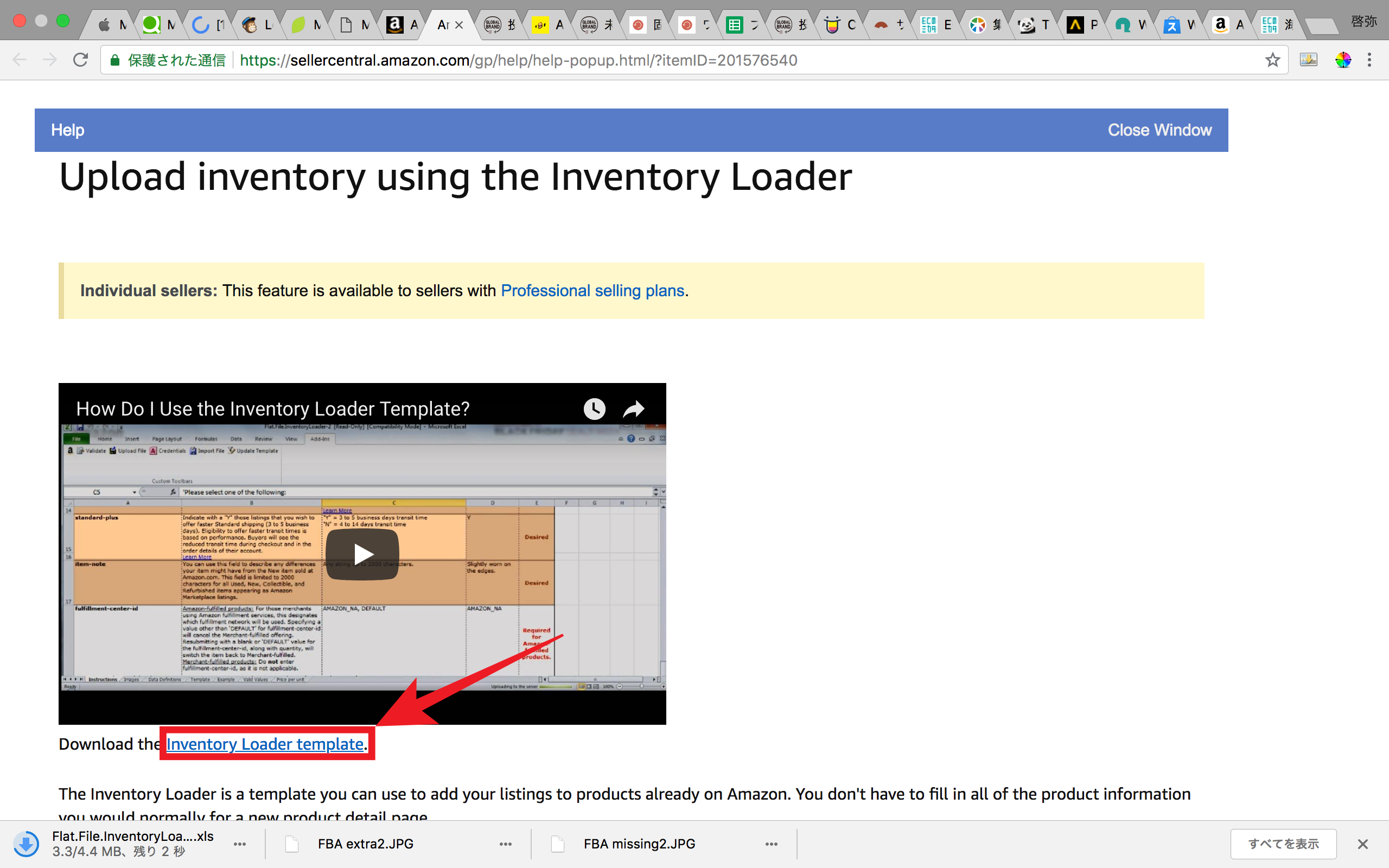Switch to the green Q favicon tab
Image resolution: width=1389 pixels, height=868 pixels.
pos(151,25)
